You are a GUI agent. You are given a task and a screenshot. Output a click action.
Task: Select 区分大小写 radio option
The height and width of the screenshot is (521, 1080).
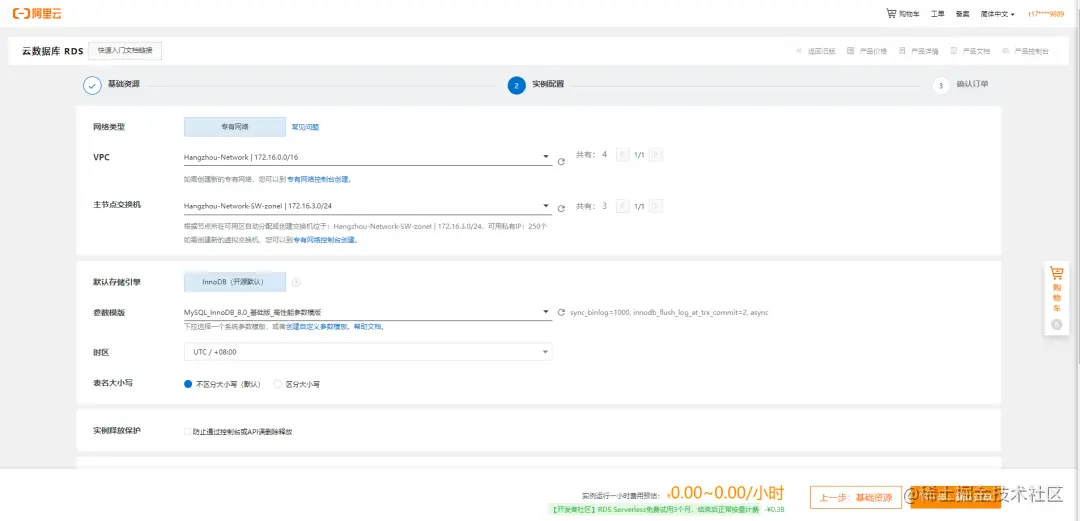click(x=297, y=385)
